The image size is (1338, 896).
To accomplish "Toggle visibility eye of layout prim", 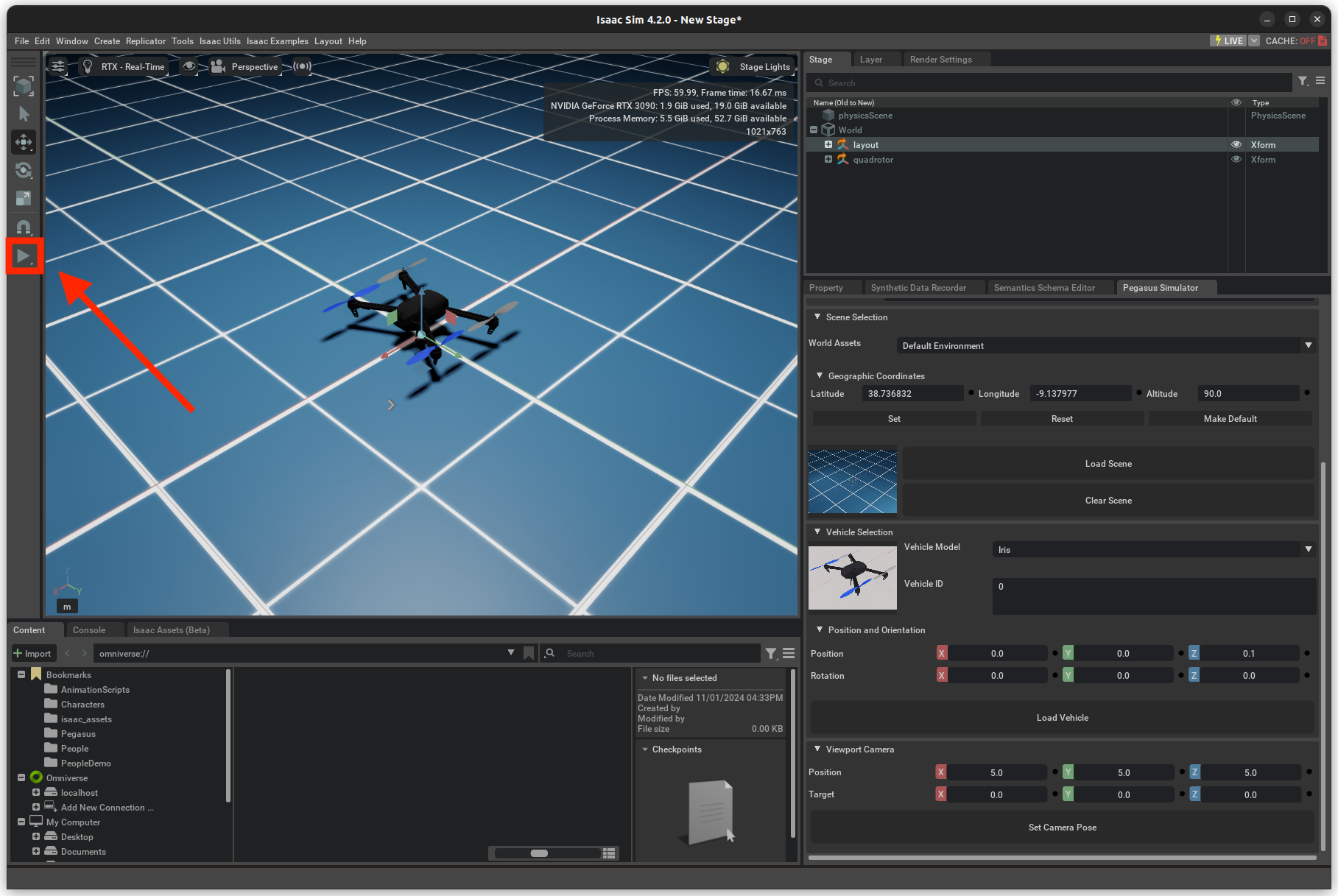I will [x=1236, y=144].
